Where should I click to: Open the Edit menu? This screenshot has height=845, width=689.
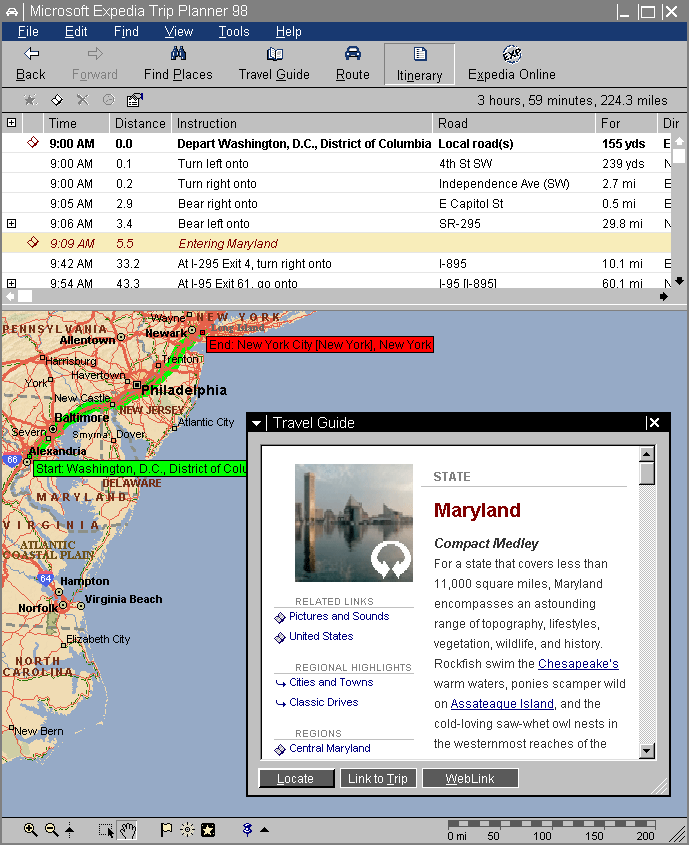(76, 32)
